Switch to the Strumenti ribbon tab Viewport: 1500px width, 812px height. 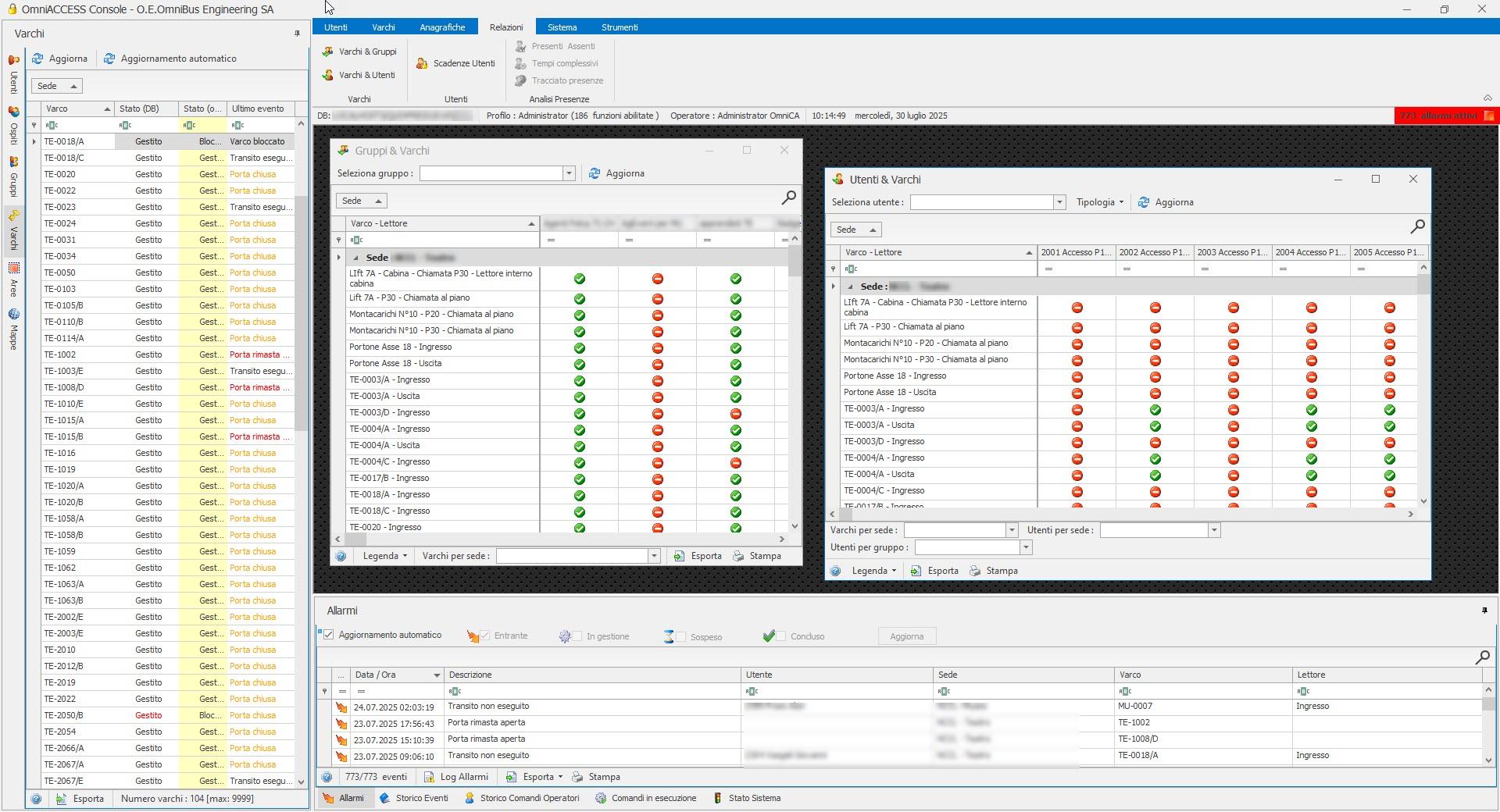(620, 27)
